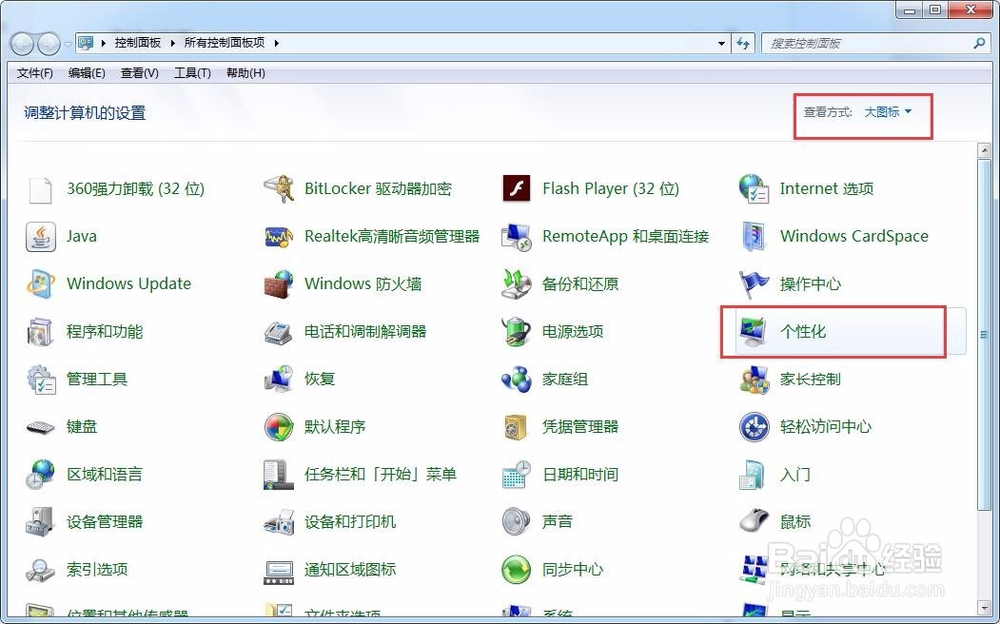Expand the arrow after 所有控制面板项 in breadcrumb

(276, 43)
